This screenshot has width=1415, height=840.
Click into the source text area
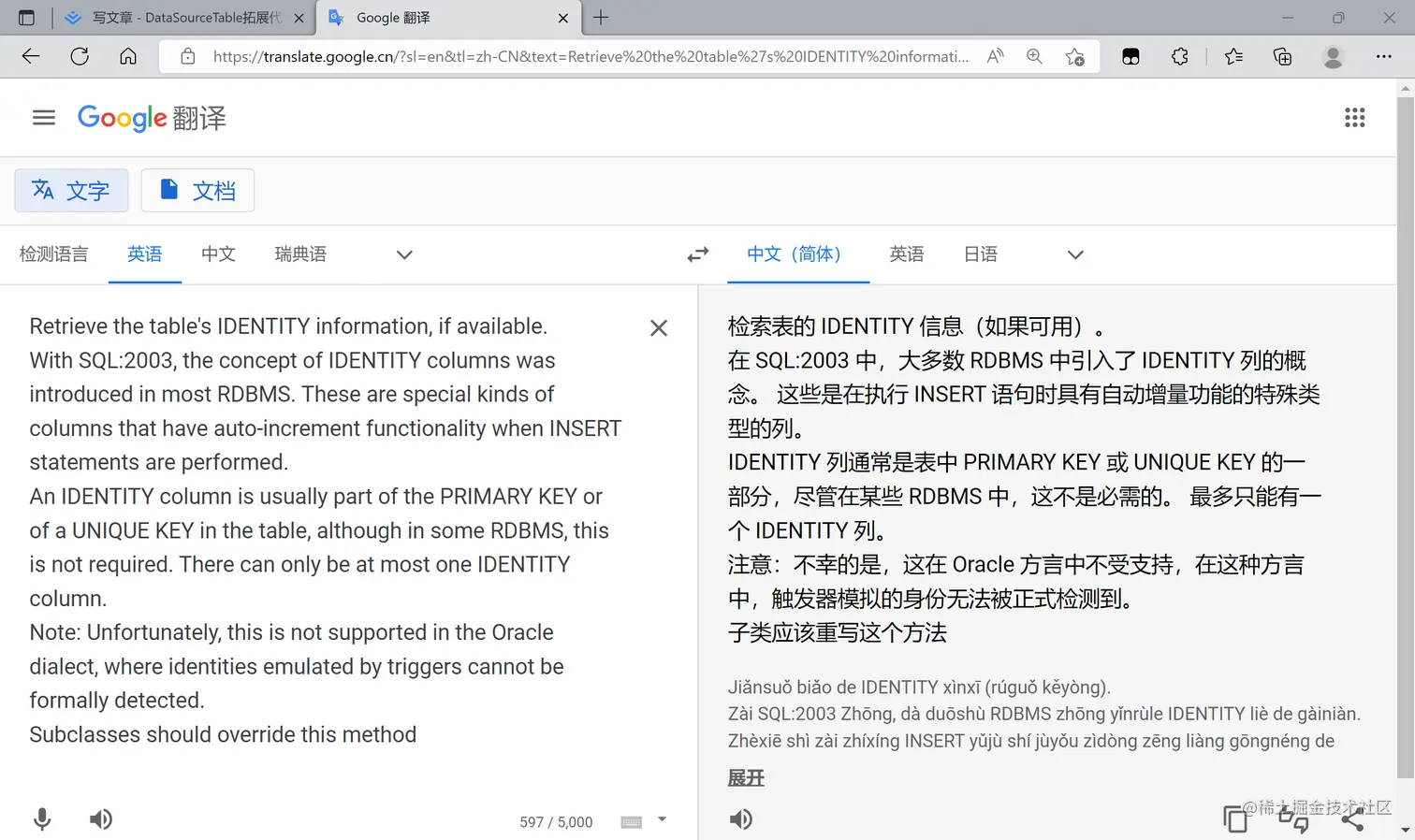tap(328, 530)
